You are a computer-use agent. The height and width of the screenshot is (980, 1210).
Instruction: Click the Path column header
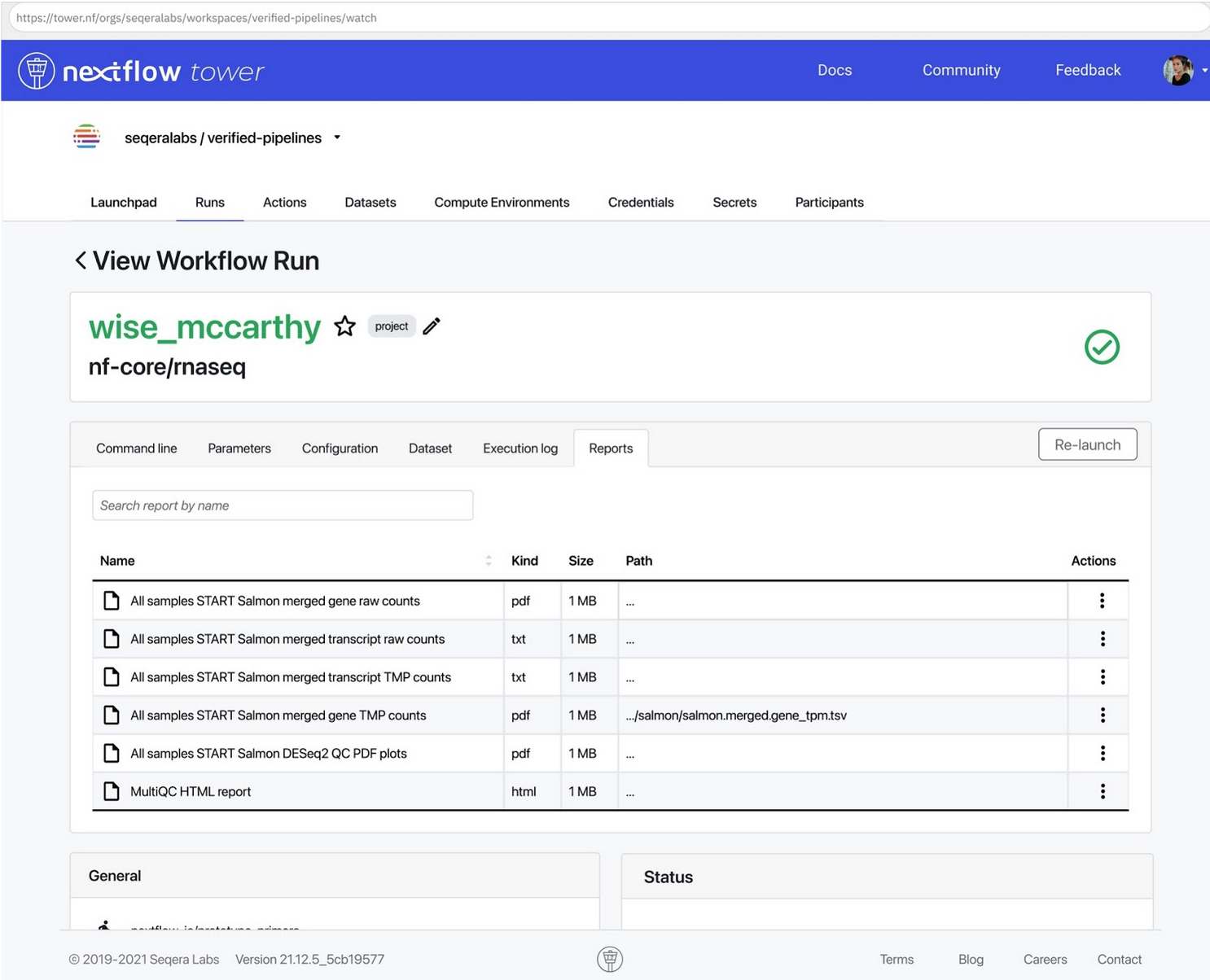(x=639, y=561)
